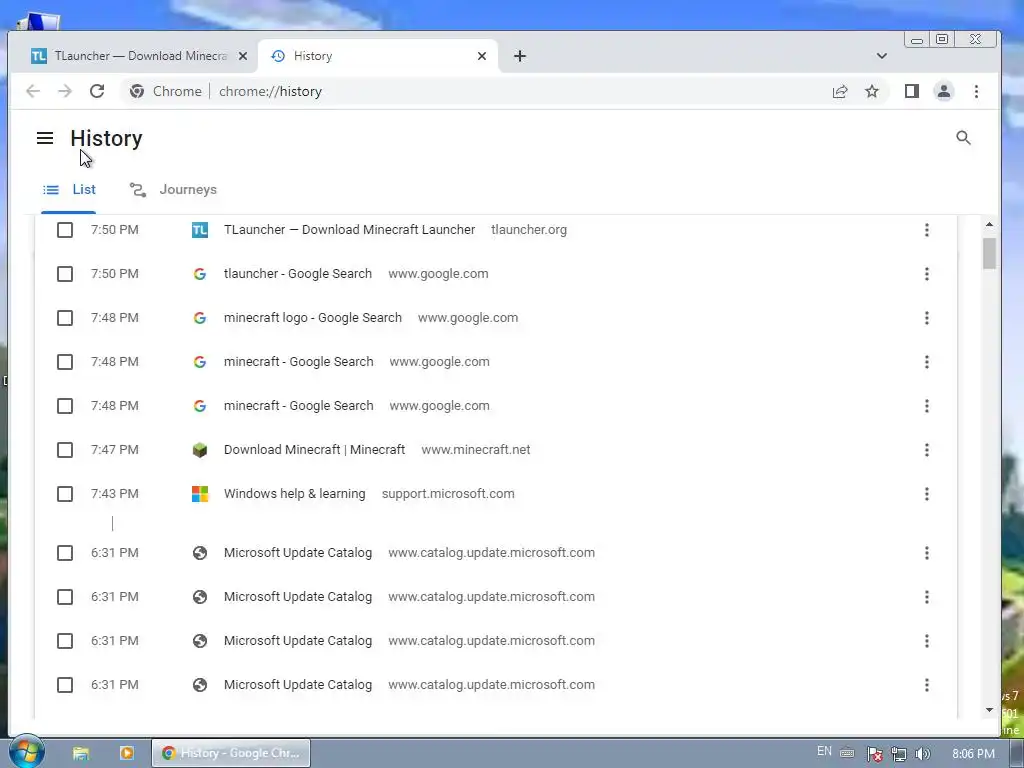Tick checkbox for Windows help & learning

pos(65,494)
